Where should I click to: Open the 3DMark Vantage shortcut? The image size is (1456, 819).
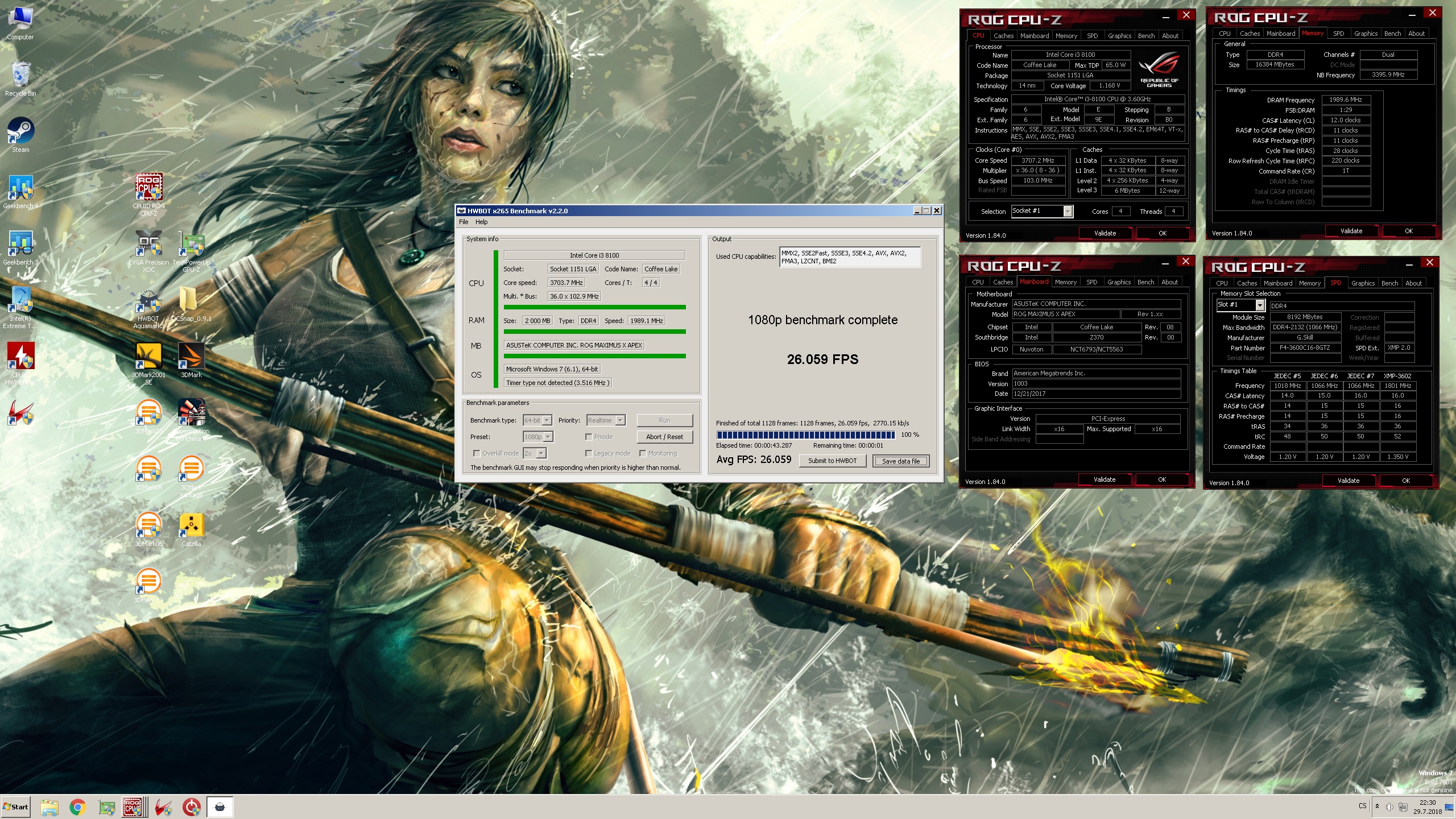tap(191, 477)
